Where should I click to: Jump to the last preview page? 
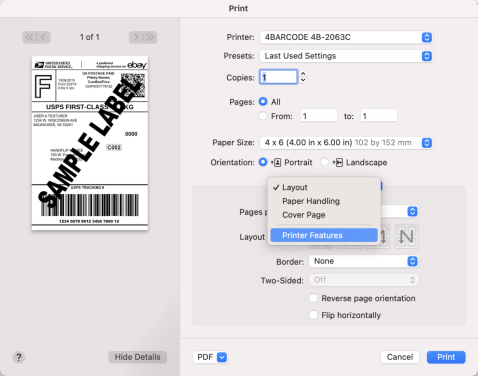tap(150, 37)
